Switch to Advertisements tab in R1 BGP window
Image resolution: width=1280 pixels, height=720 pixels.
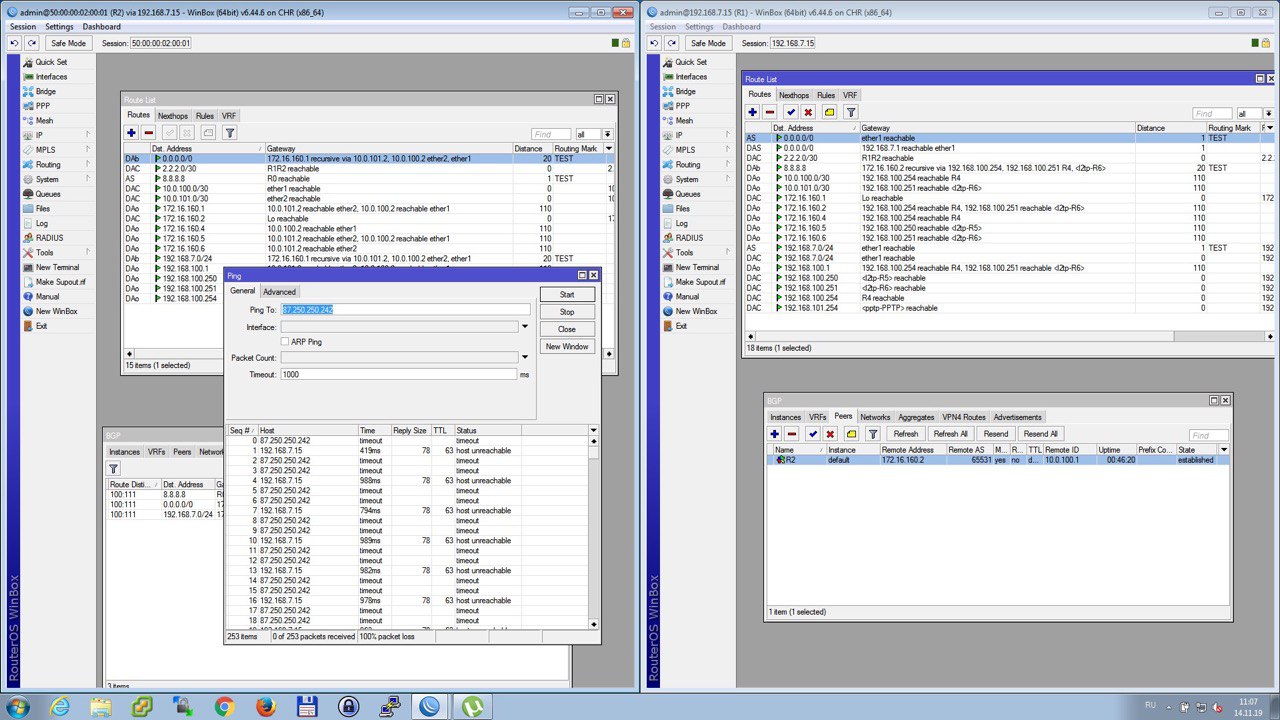[x=1017, y=417]
